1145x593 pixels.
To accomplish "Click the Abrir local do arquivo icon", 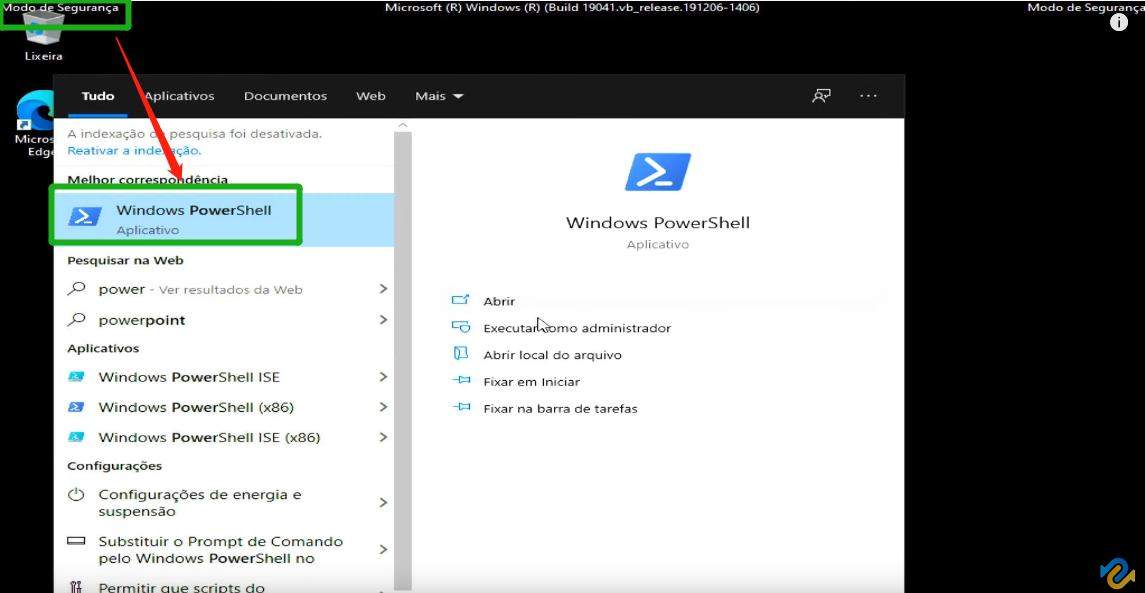I will click(460, 354).
